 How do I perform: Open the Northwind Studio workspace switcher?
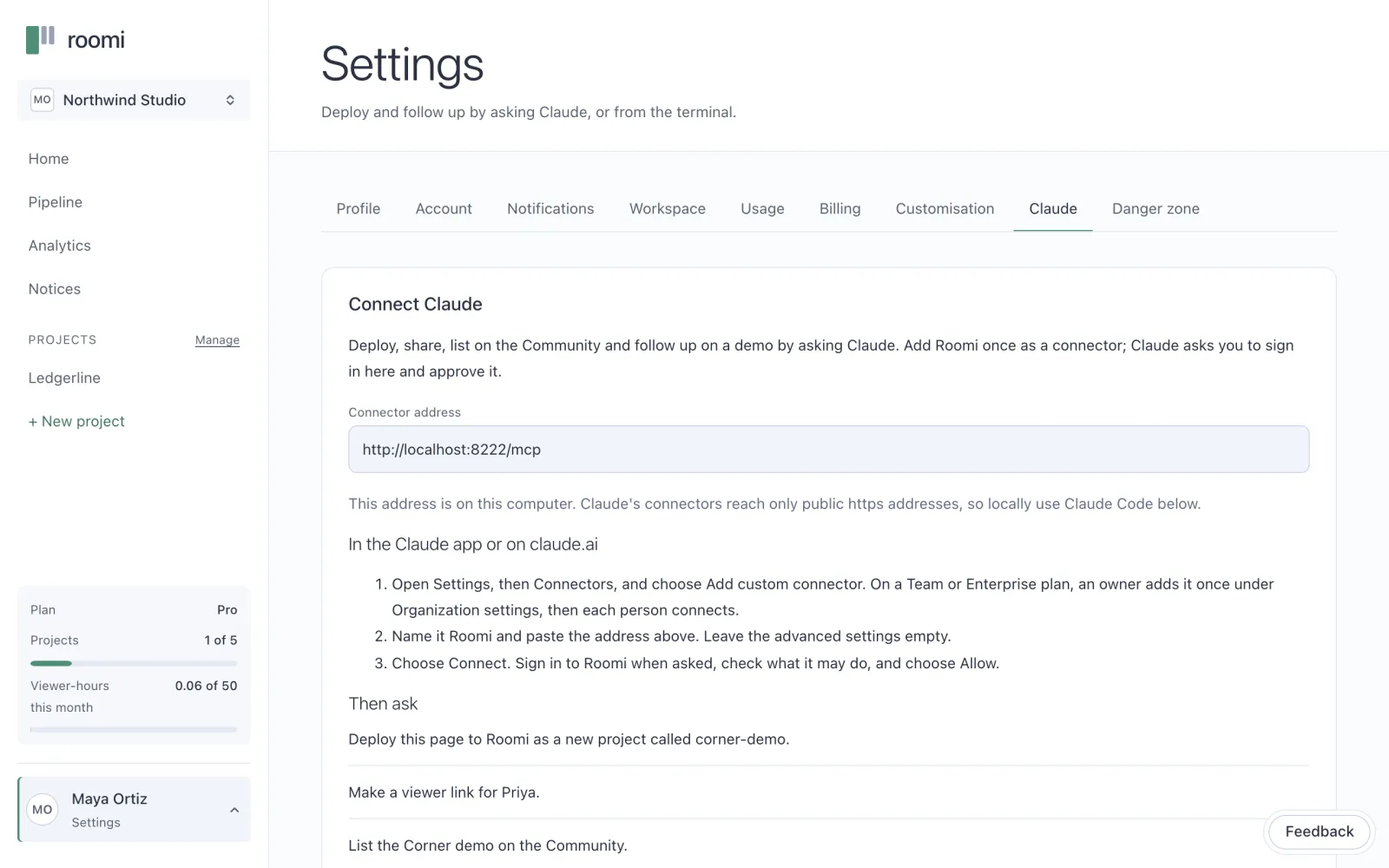point(134,100)
